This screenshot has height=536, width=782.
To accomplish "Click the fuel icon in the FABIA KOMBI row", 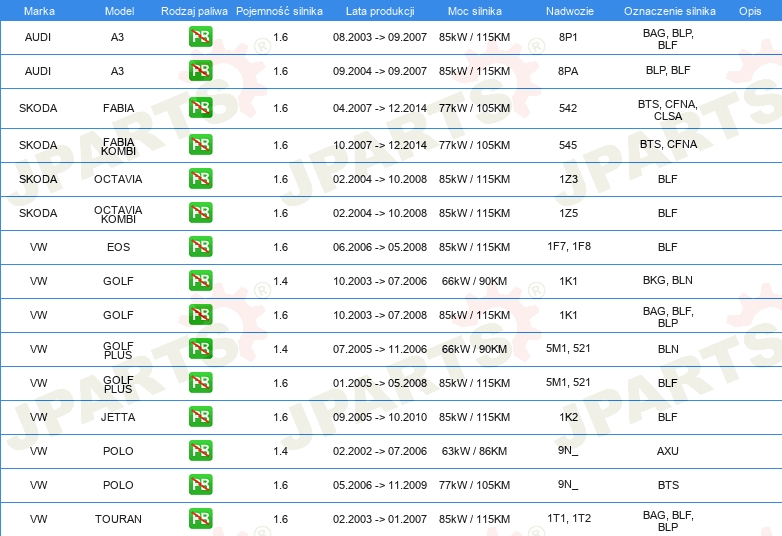I will click(200, 145).
